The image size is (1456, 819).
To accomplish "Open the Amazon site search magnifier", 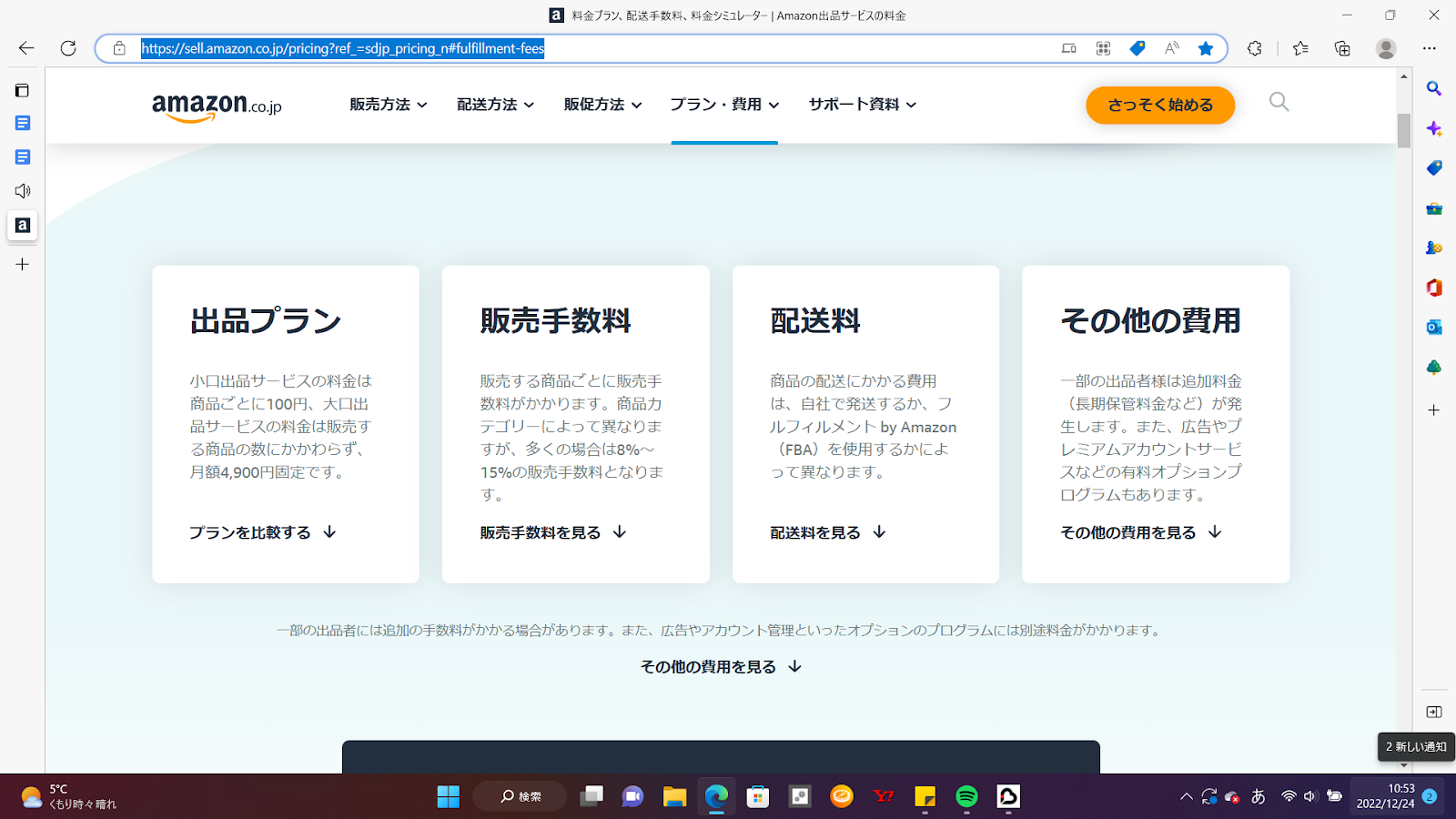I will coord(1279,102).
